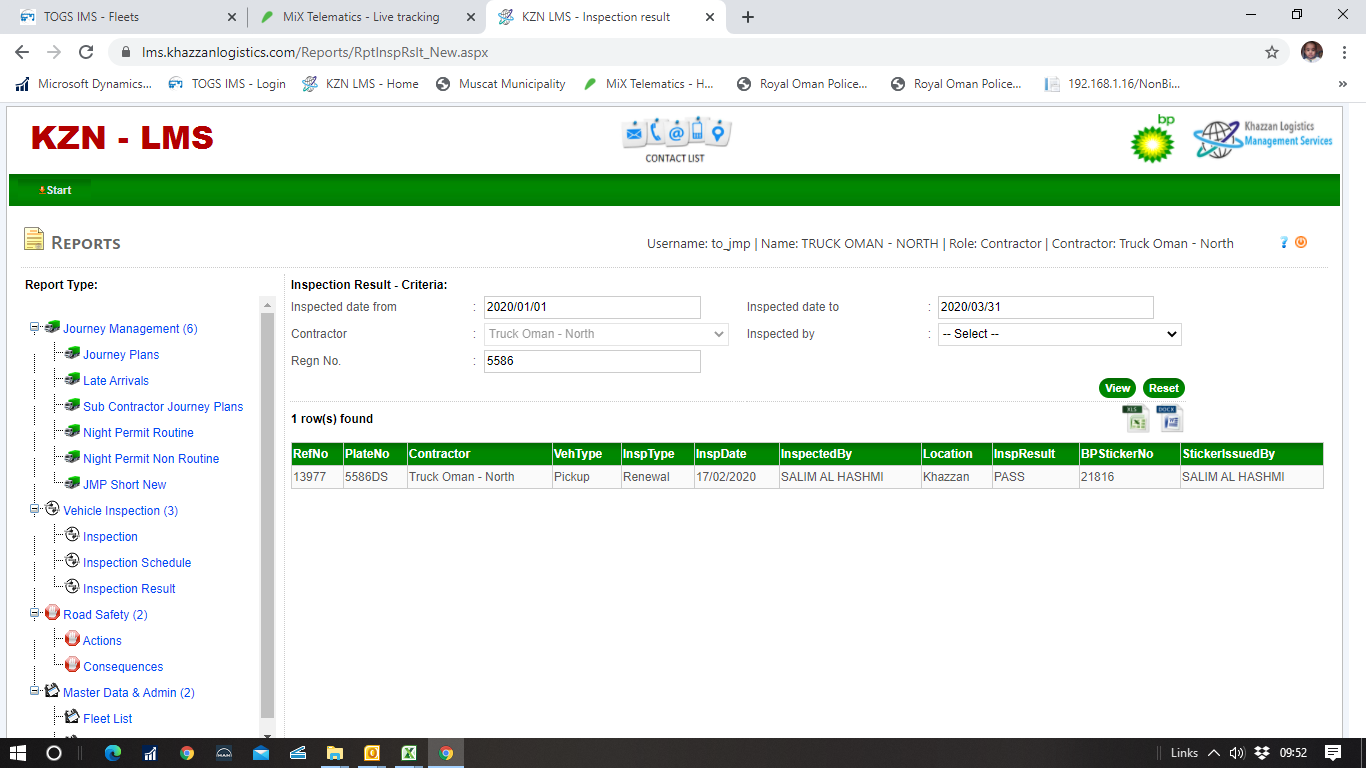Click the blue help question mark icon
Image resolution: width=1366 pixels, height=768 pixels.
[x=1284, y=242]
